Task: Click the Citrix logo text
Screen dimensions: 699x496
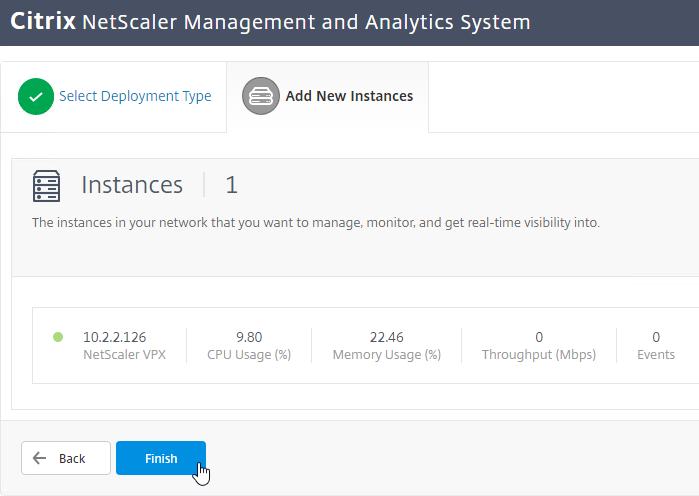Action: coord(43,21)
